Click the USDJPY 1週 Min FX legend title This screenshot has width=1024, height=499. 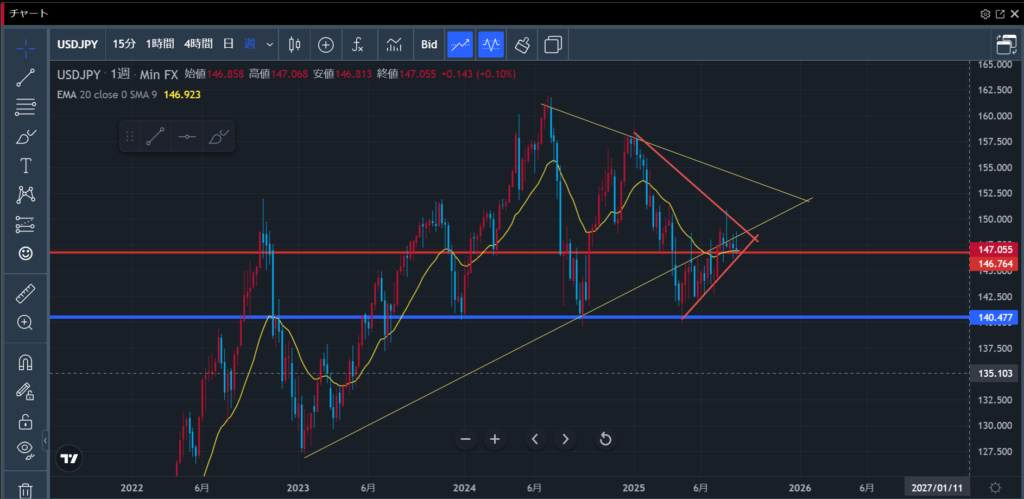118,75
